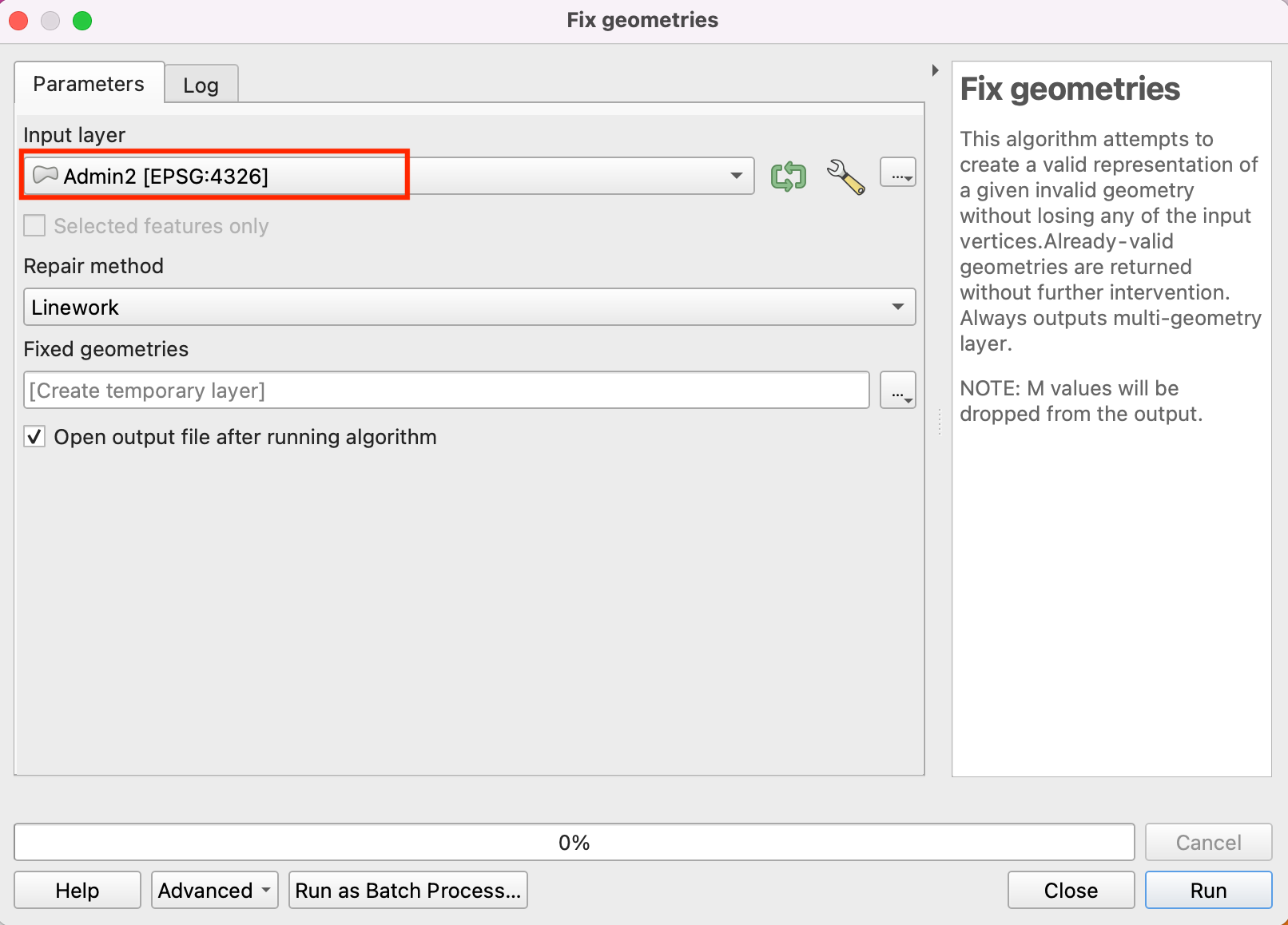This screenshot has height=925, width=1288.
Task: Expand the Repair method Linework dropdown
Action: point(469,308)
